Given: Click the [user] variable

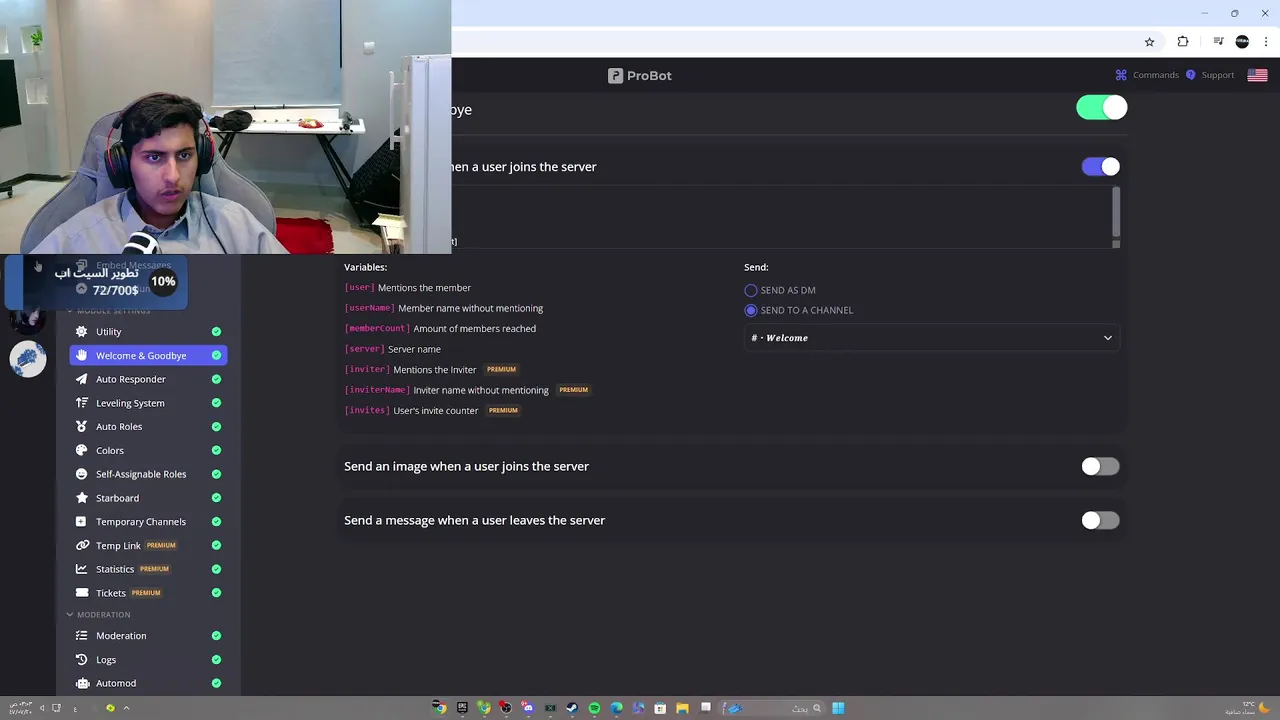Looking at the screenshot, I should click(359, 288).
